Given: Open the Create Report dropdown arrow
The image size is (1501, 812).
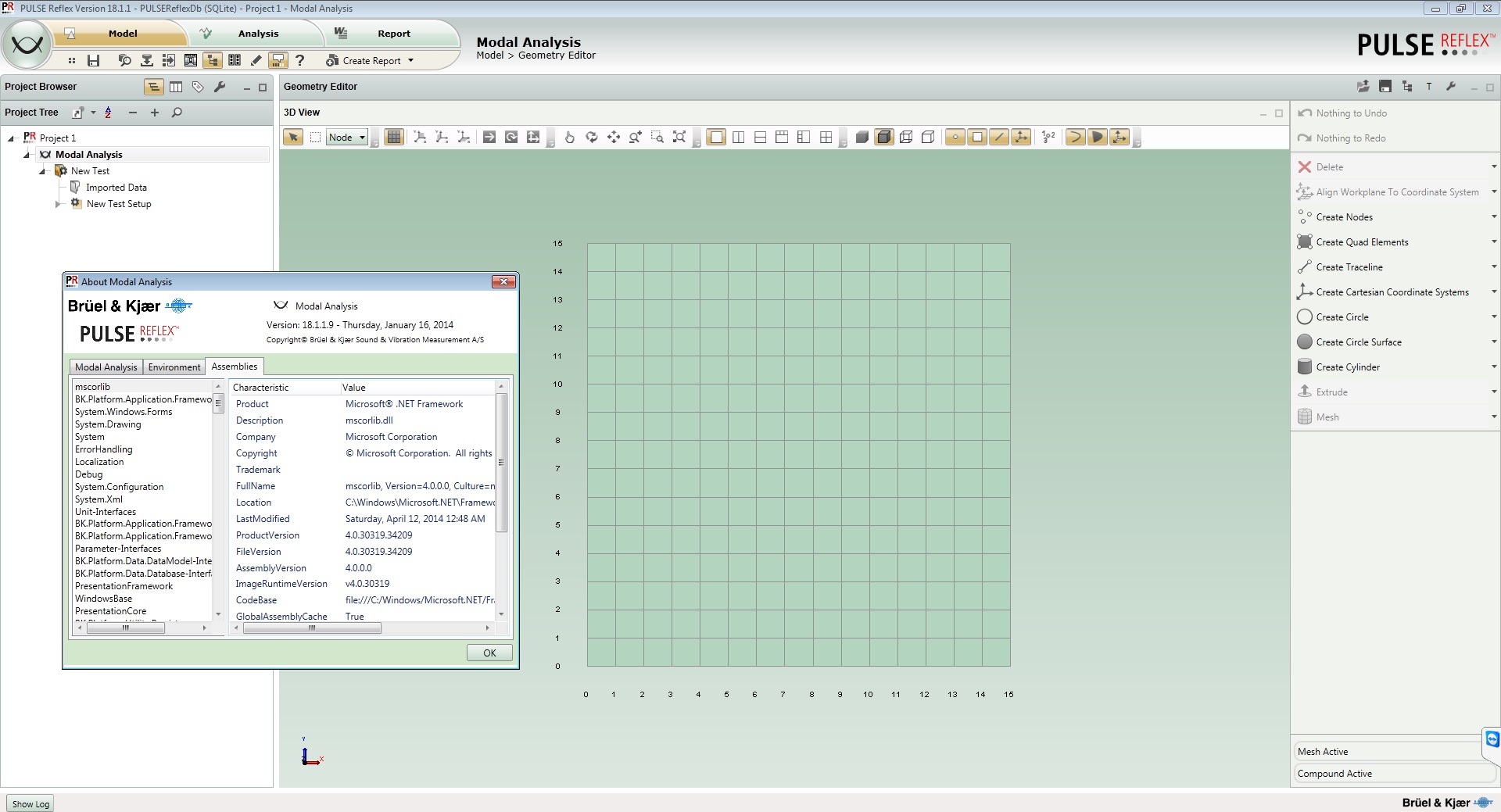Looking at the screenshot, I should point(411,60).
